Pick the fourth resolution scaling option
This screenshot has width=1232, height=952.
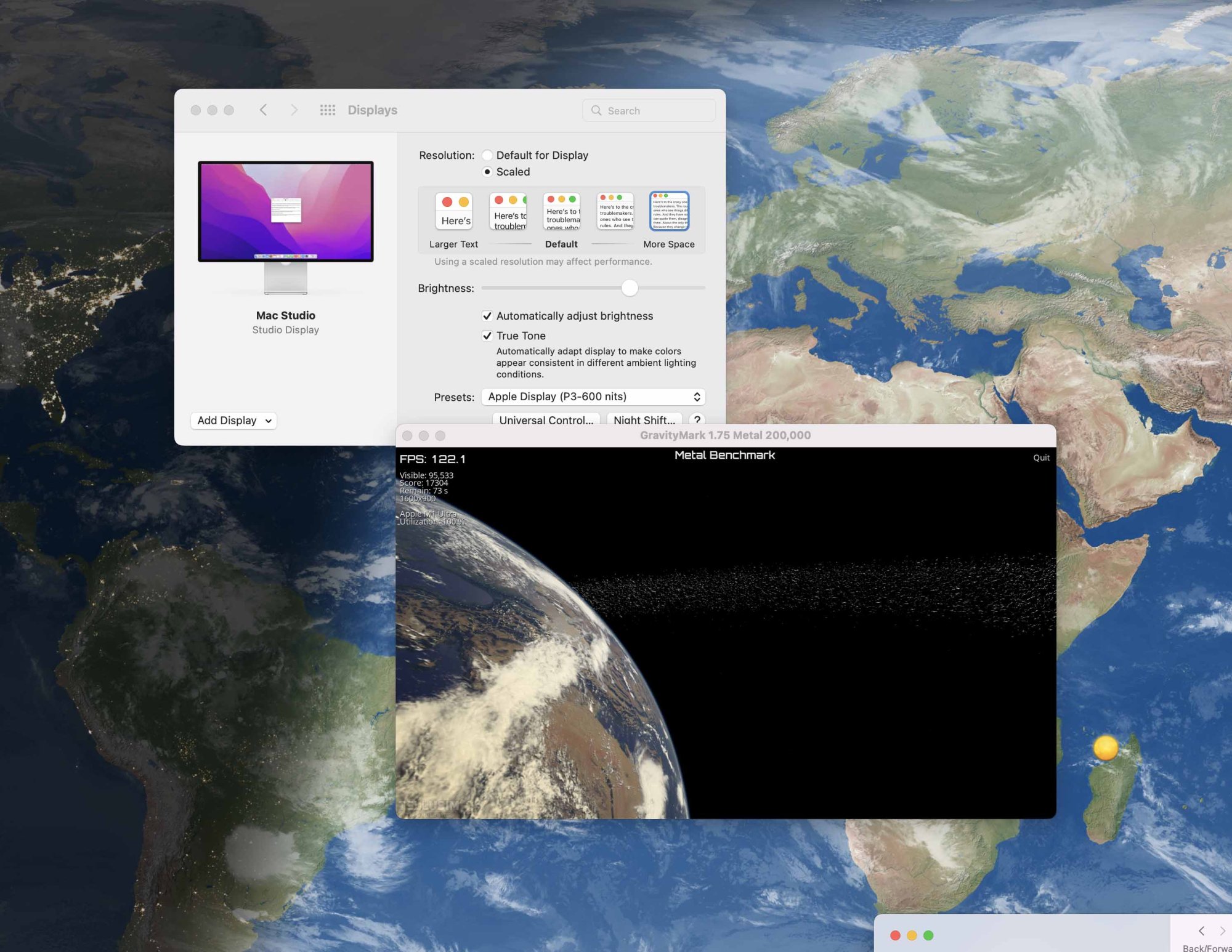[615, 212]
